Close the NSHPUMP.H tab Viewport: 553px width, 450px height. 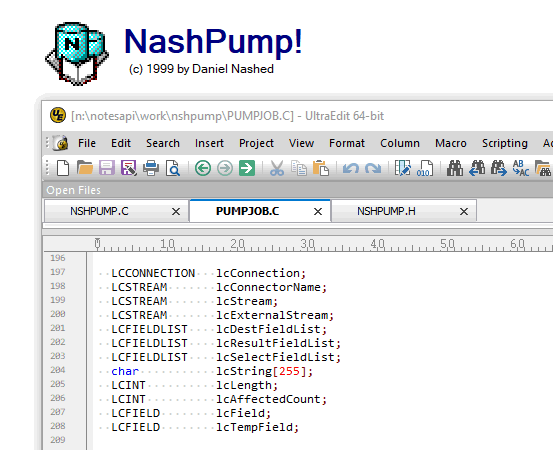(464, 212)
